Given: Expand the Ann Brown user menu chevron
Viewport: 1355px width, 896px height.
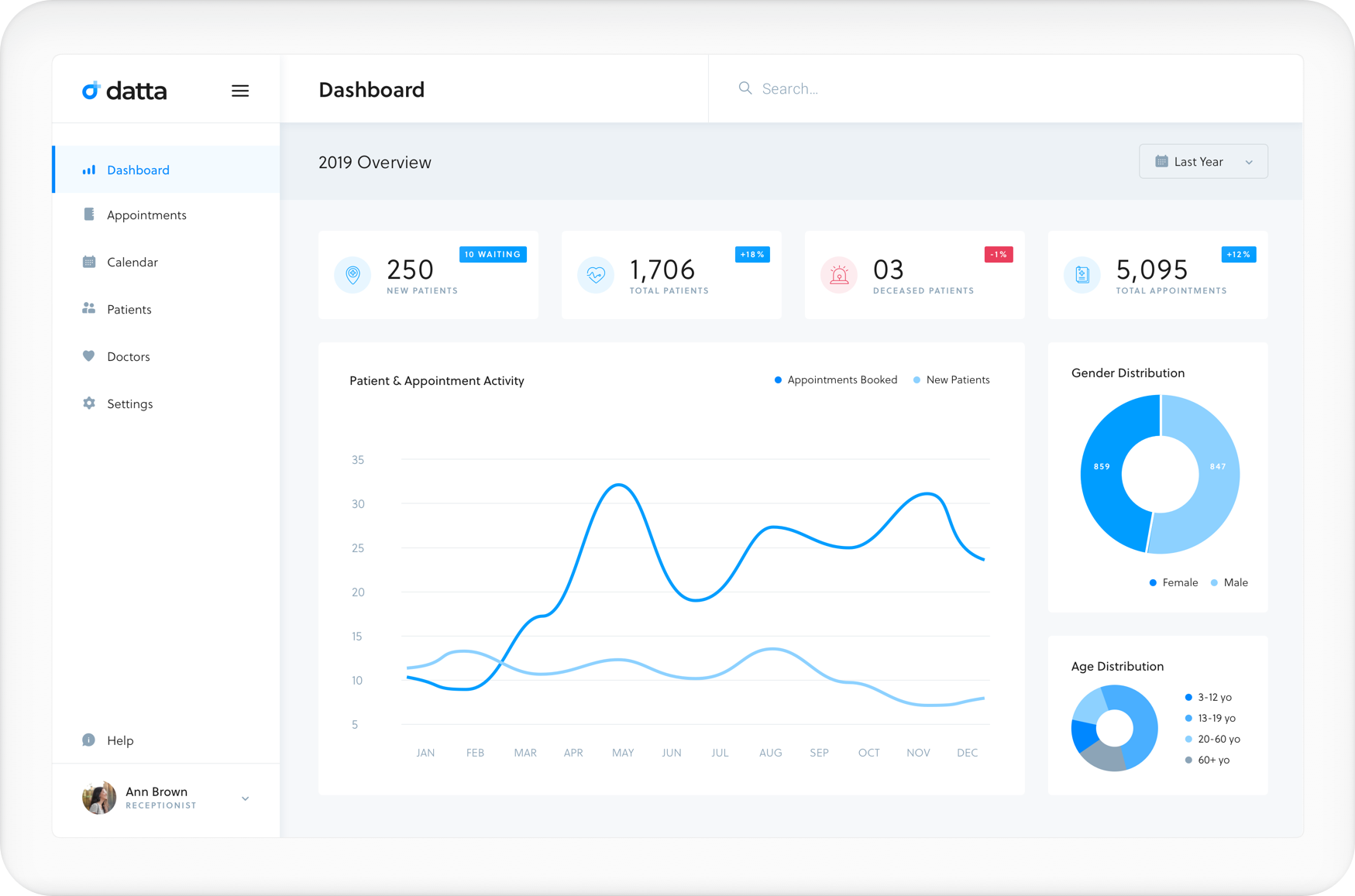Looking at the screenshot, I should click(246, 798).
